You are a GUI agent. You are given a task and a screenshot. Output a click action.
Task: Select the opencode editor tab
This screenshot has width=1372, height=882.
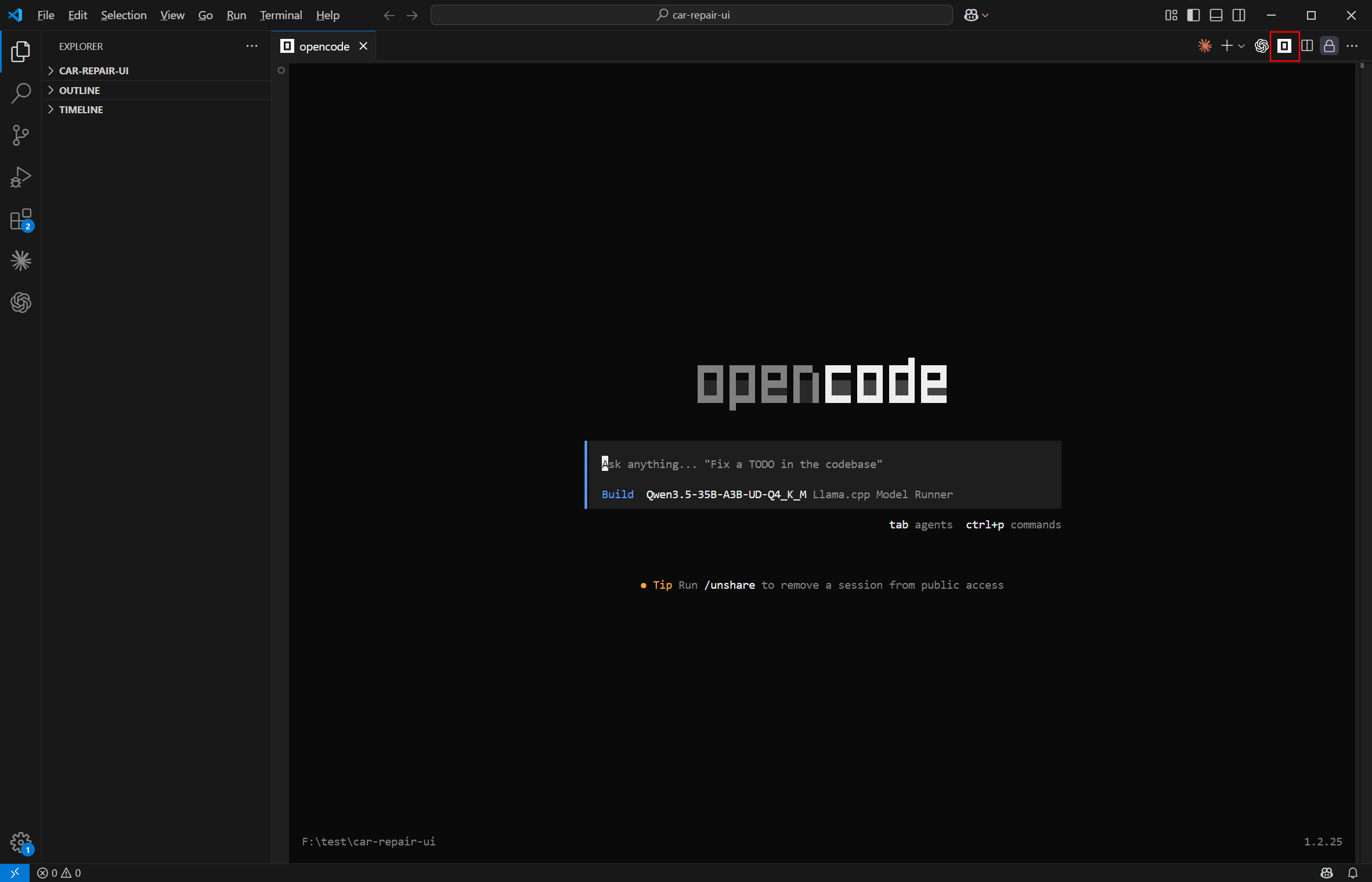coord(324,46)
